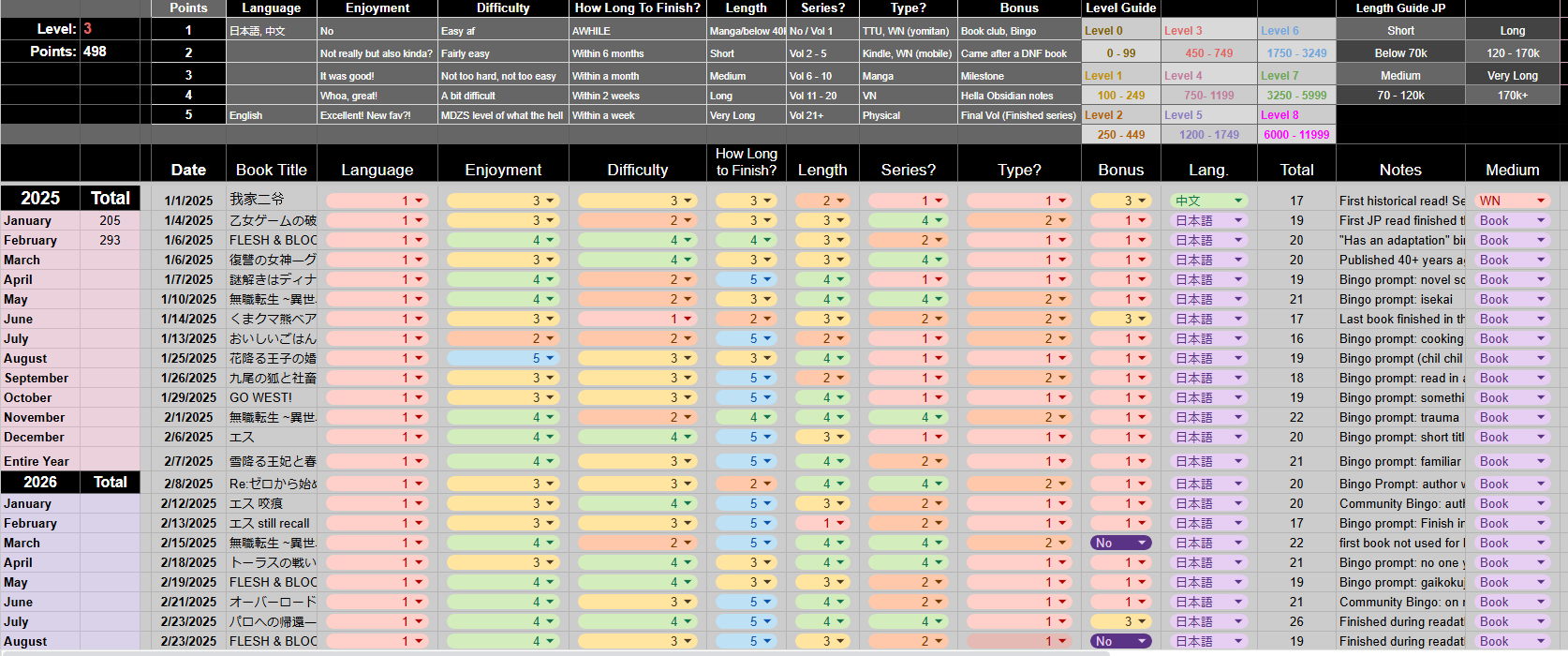Open Medium dropdown in the 2/7/2025 row

(x=1512, y=461)
